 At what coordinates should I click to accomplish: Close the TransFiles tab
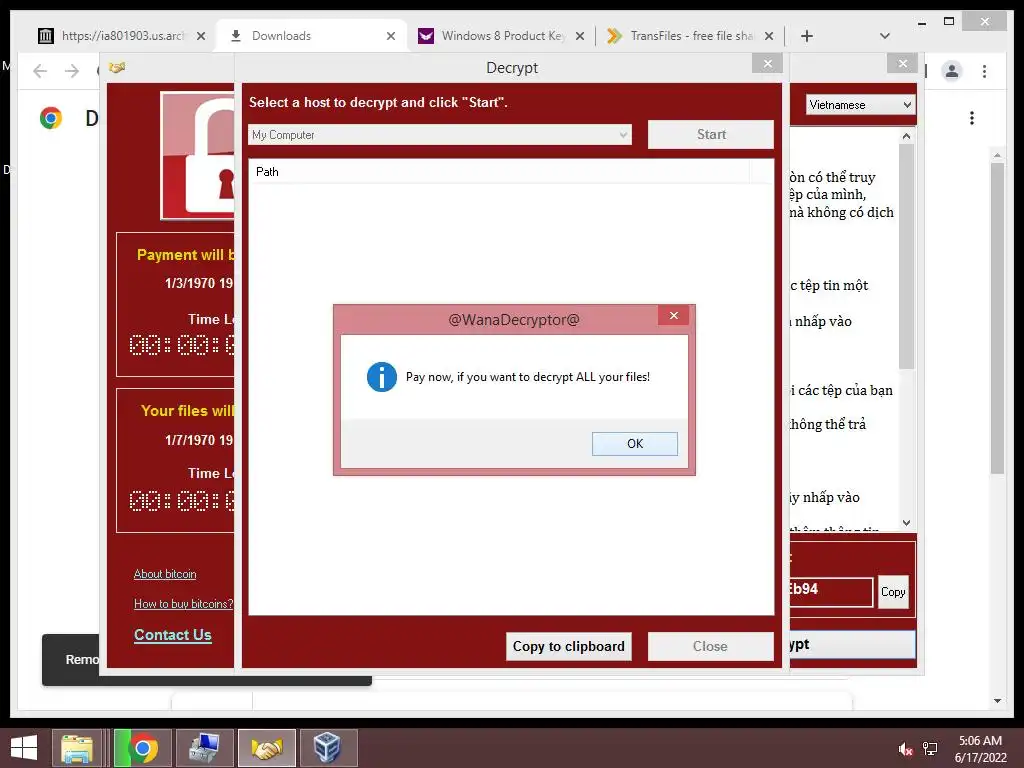[769, 36]
